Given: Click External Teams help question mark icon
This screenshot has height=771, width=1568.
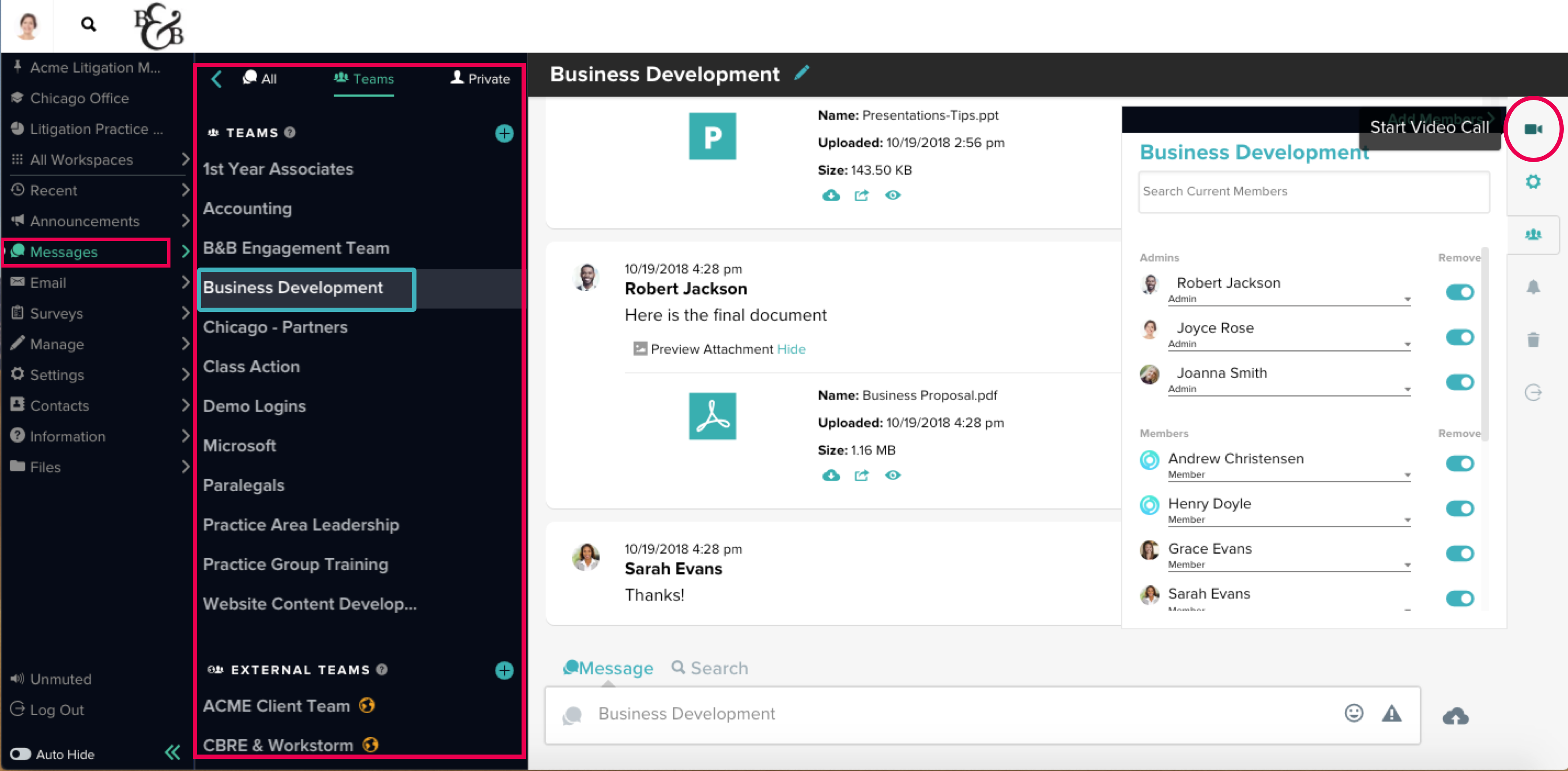Looking at the screenshot, I should tap(381, 669).
